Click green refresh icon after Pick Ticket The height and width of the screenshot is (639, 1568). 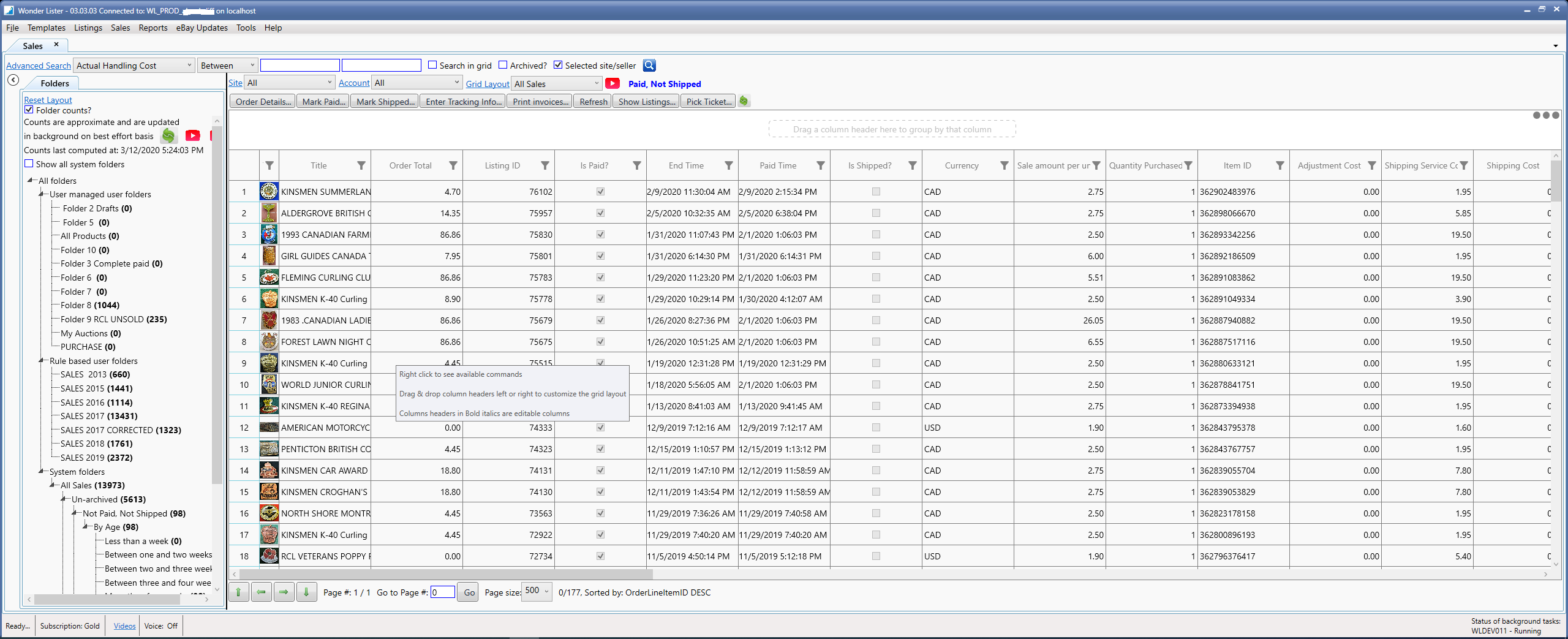(744, 101)
